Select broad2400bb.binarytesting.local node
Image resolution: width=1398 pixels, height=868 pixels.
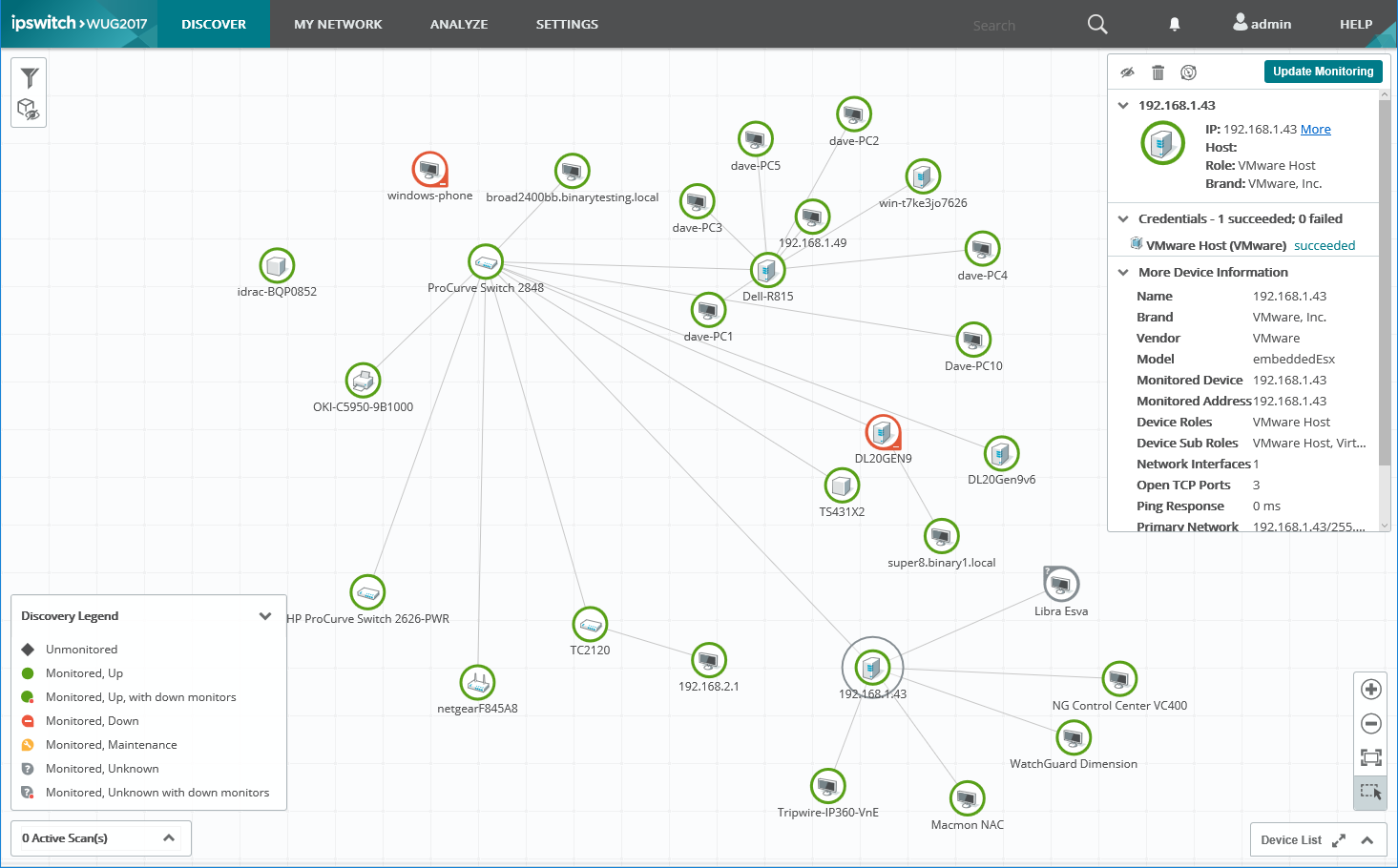pos(572,172)
